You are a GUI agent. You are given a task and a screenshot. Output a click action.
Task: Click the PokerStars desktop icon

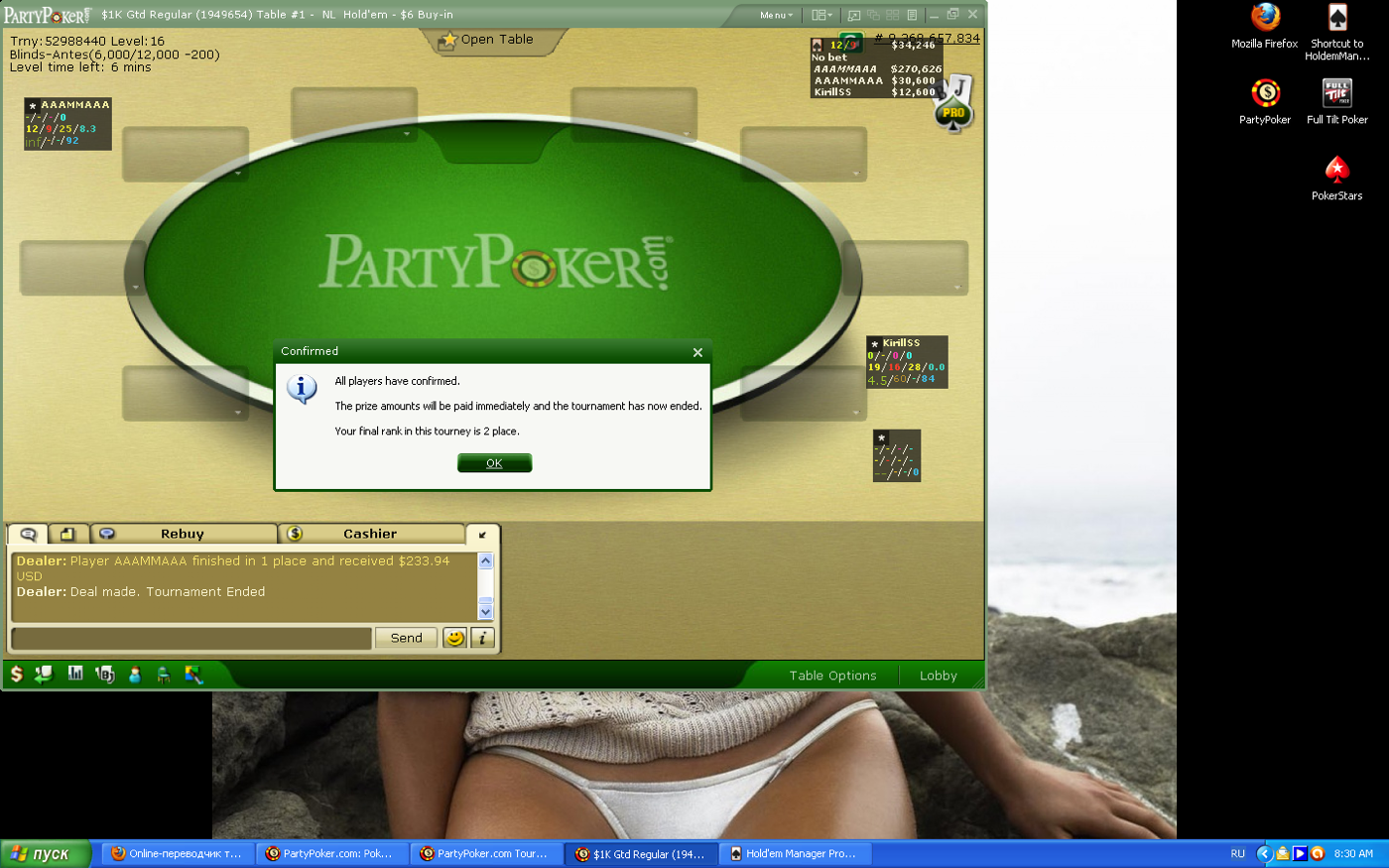pos(1337,179)
